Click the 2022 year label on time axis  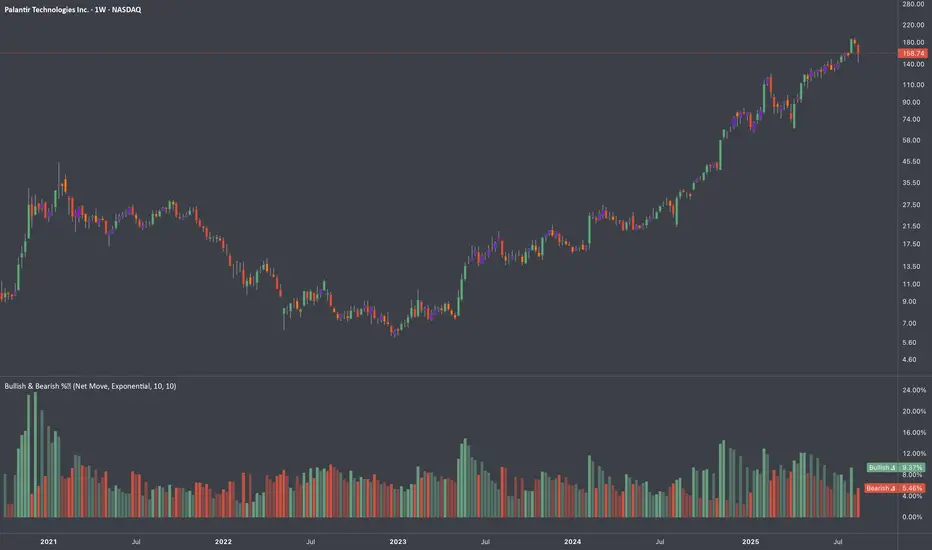(222, 541)
